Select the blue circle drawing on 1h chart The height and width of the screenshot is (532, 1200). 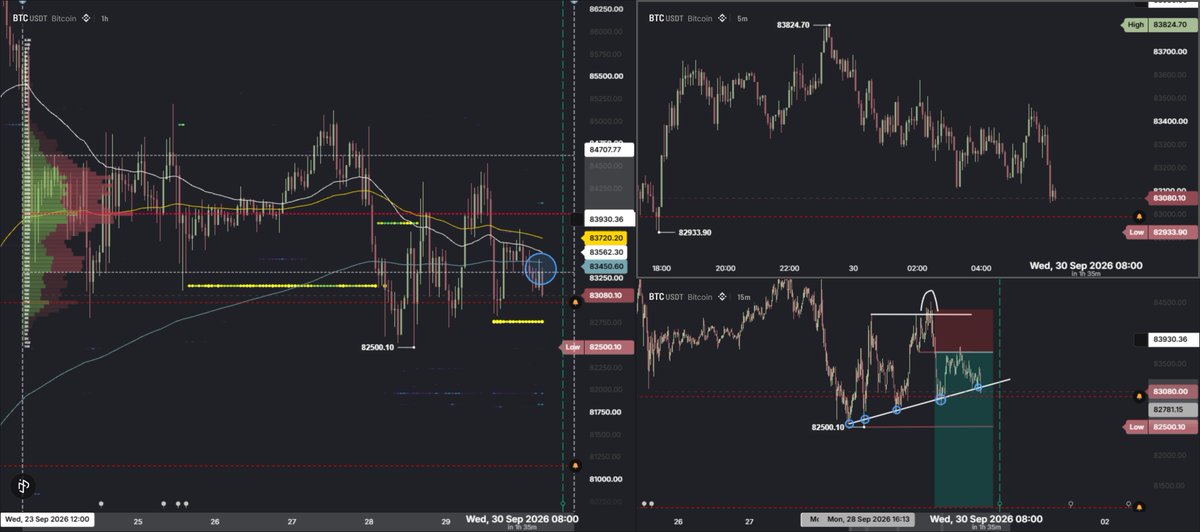click(540, 268)
